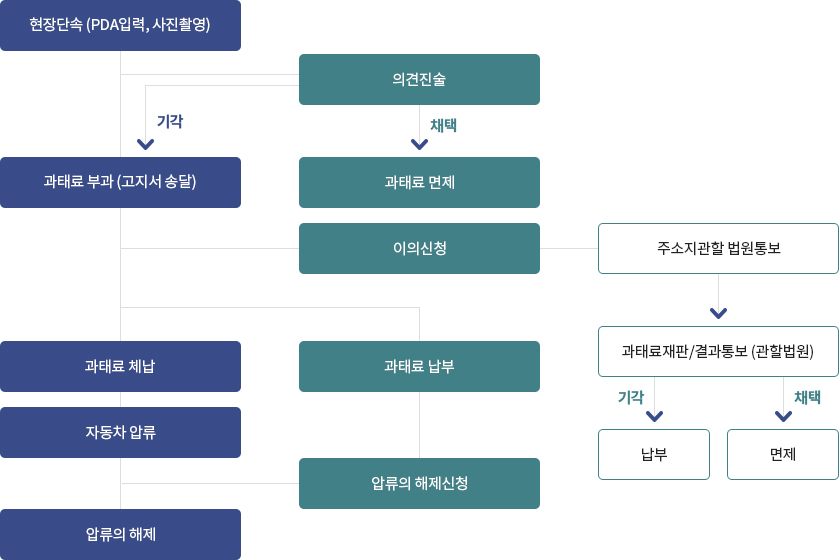Select the 과태료 면제 box
This screenshot has height=560, width=839.
(x=419, y=182)
